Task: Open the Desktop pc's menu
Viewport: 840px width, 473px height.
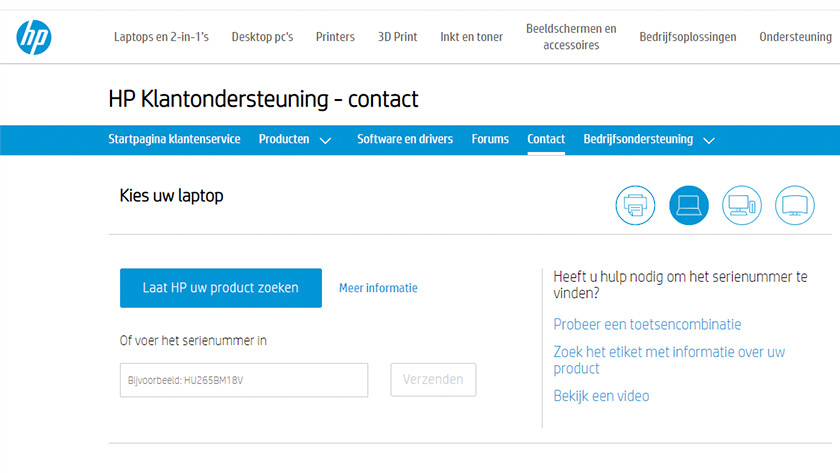Action: [262, 37]
